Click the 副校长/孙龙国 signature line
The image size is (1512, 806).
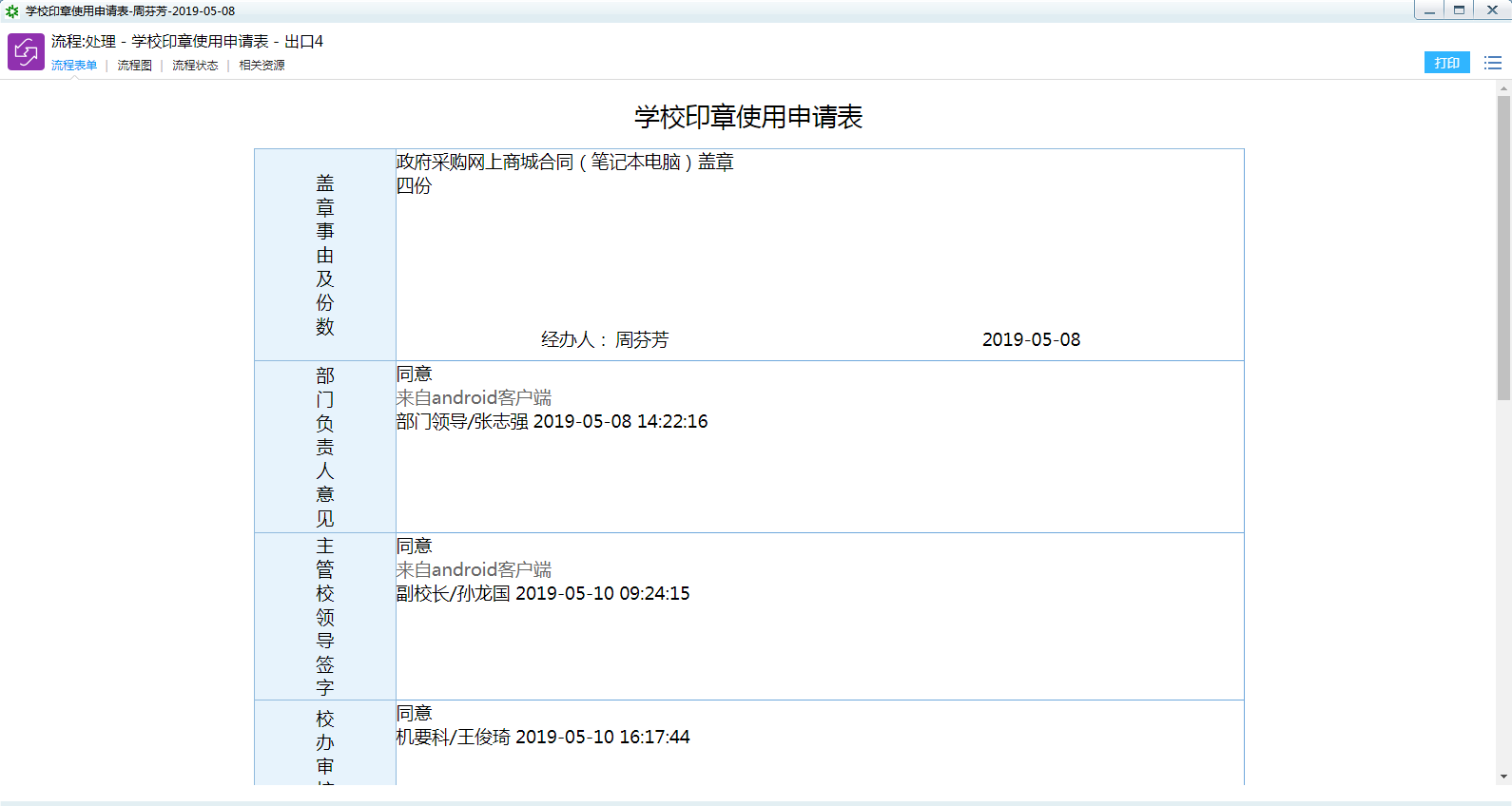pos(543,594)
